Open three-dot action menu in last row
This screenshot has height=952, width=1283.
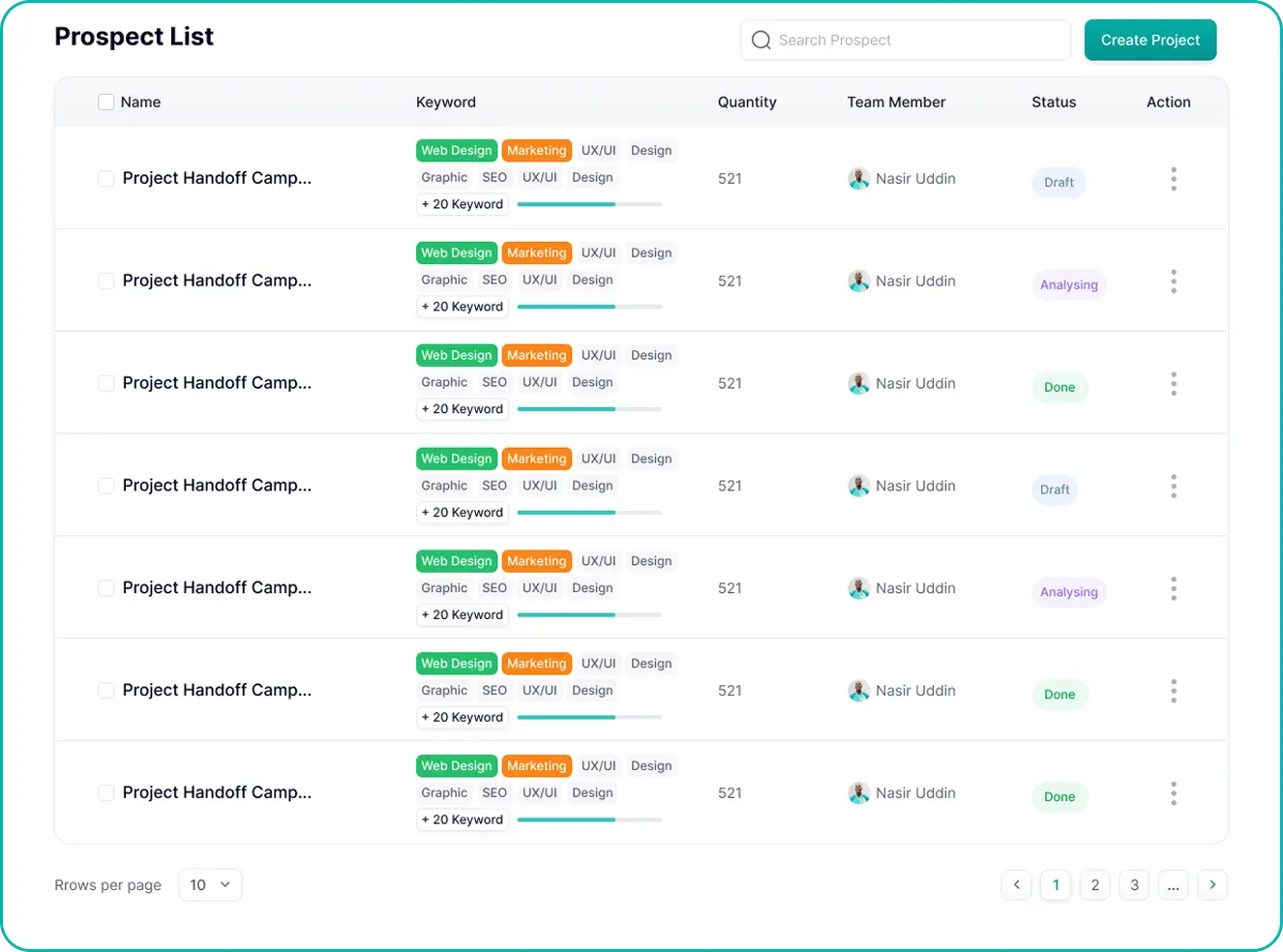point(1174,793)
